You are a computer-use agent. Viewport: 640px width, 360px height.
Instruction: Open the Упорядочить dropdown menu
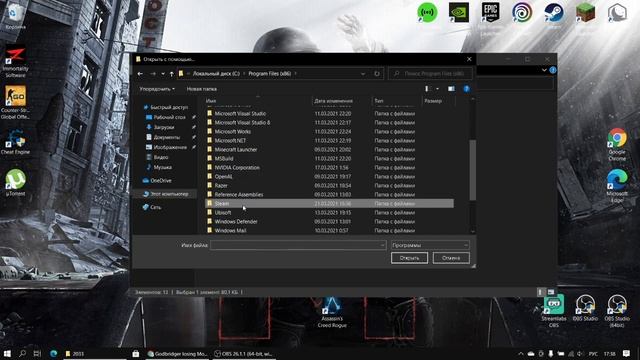coord(157,89)
